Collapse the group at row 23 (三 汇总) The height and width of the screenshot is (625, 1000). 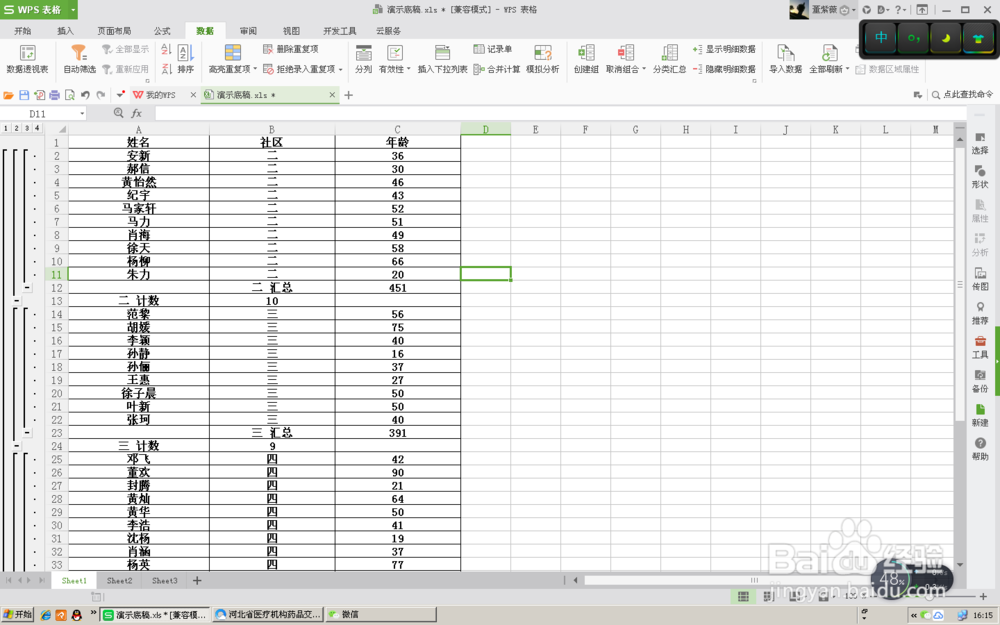point(27,432)
